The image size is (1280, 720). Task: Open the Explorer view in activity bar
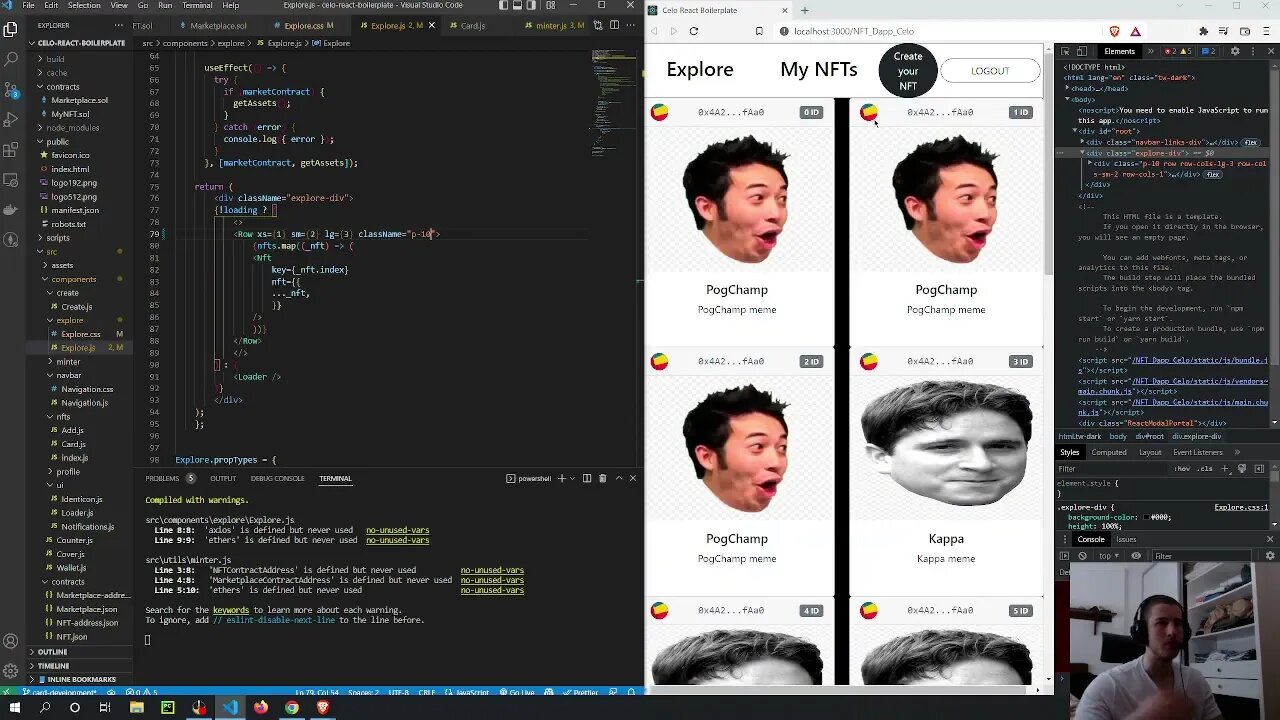[x=11, y=30]
